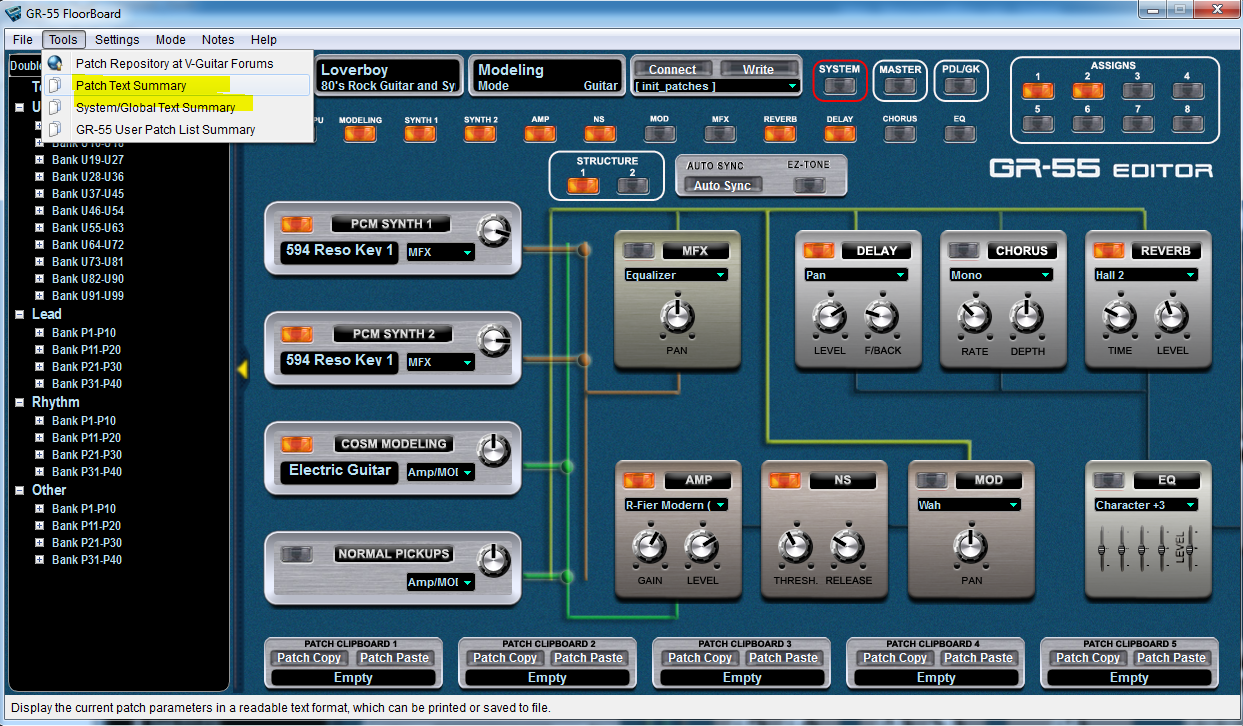Viewport: 1243px width, 726px height.
Task: Toggle the DELAY block power LED
Action: [x=819, y=250]
